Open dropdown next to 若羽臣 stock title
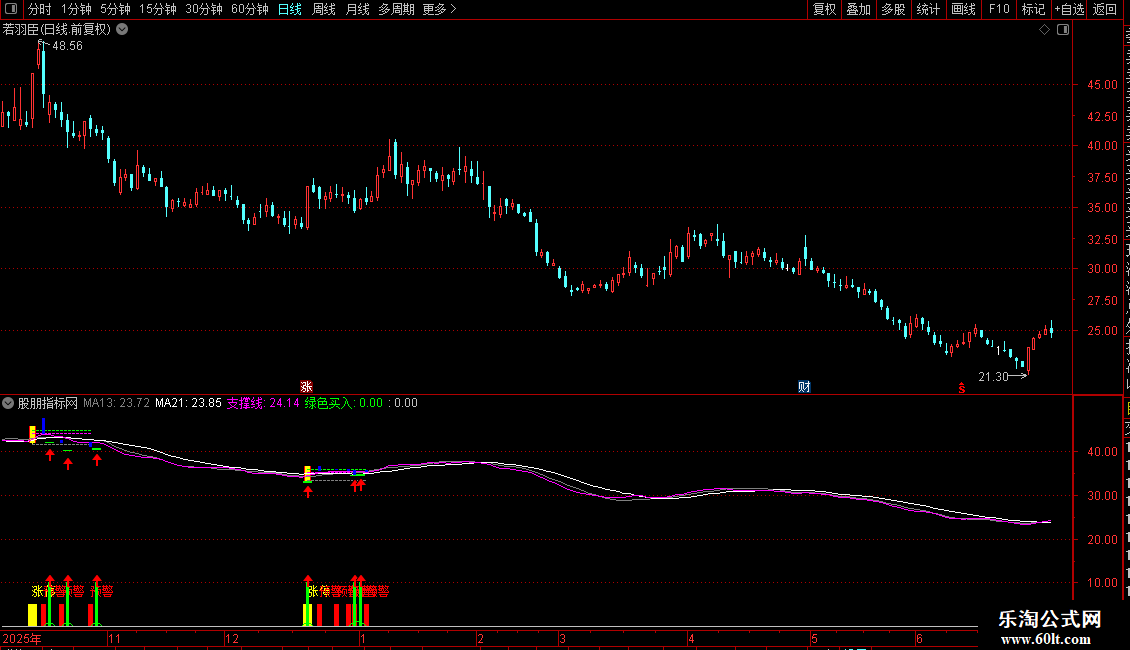 pos(123,30)
